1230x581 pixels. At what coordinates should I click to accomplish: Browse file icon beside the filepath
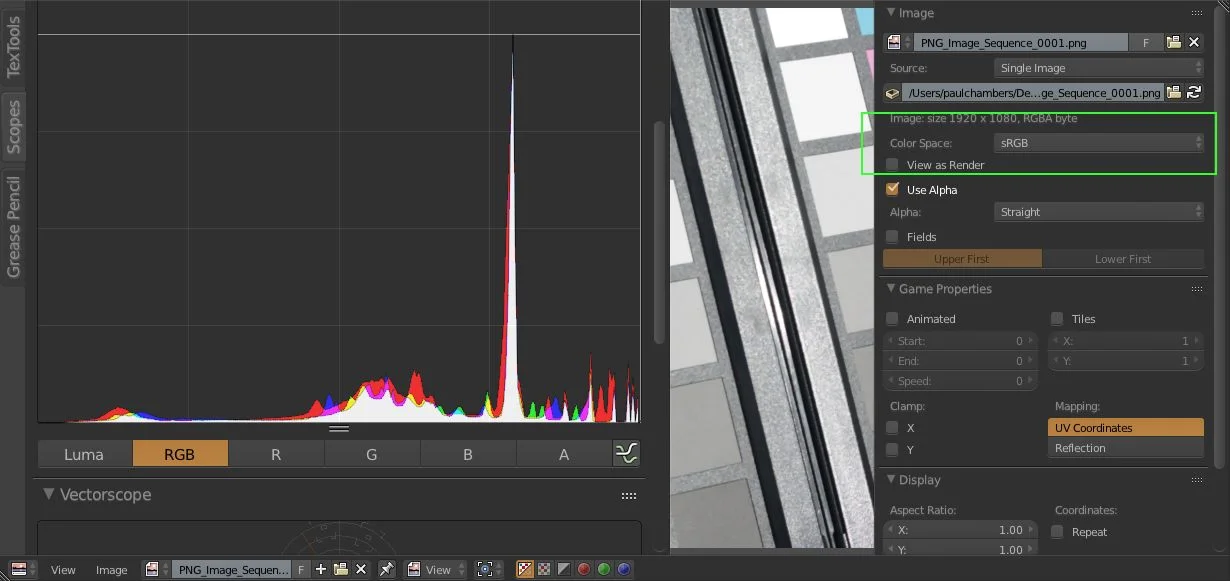point(1174,93)
